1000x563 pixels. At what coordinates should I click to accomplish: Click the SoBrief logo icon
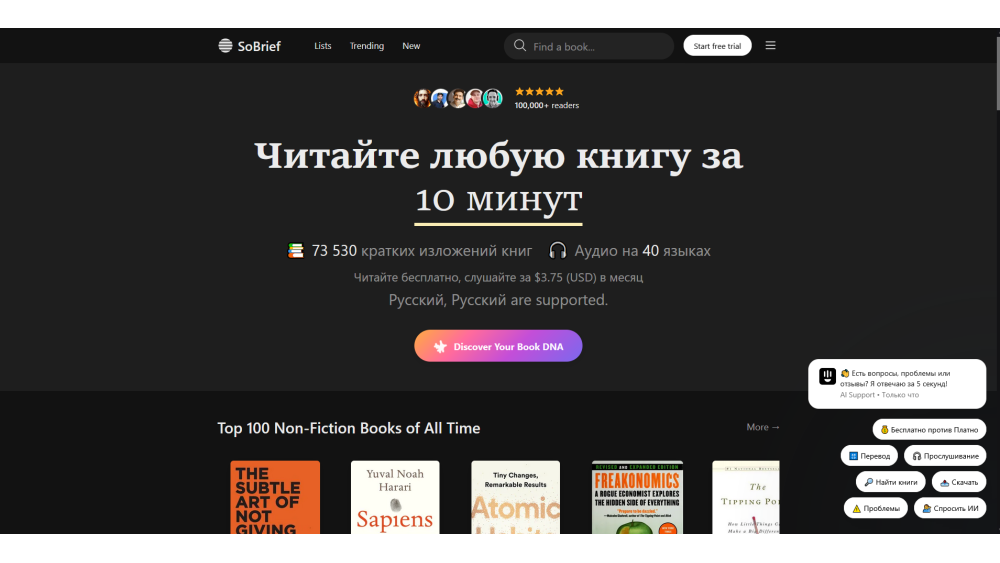pyautogui.click(x=225, y=46)
